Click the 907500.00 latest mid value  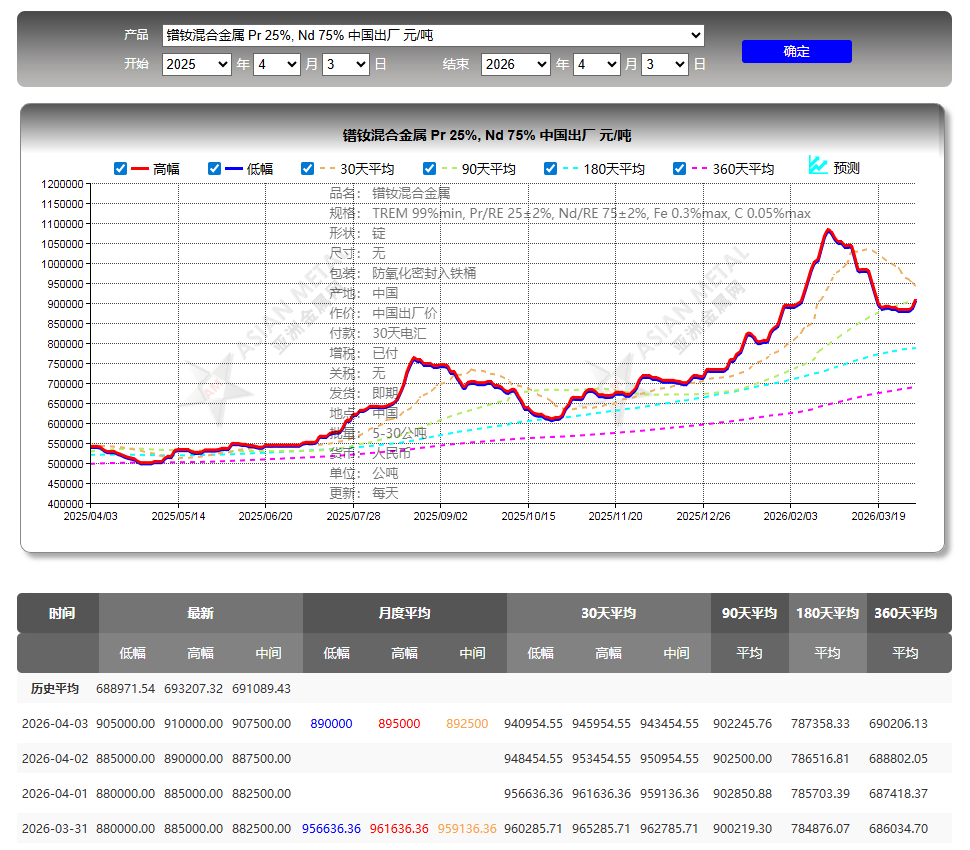262,724
